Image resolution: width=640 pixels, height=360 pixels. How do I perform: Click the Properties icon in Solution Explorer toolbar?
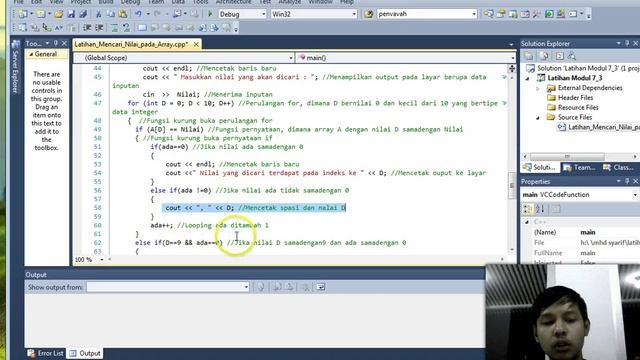click(529, 56)
